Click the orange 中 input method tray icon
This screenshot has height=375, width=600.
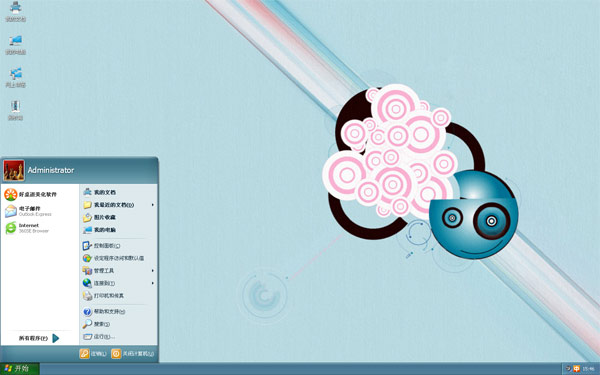[x=576, y=369]
